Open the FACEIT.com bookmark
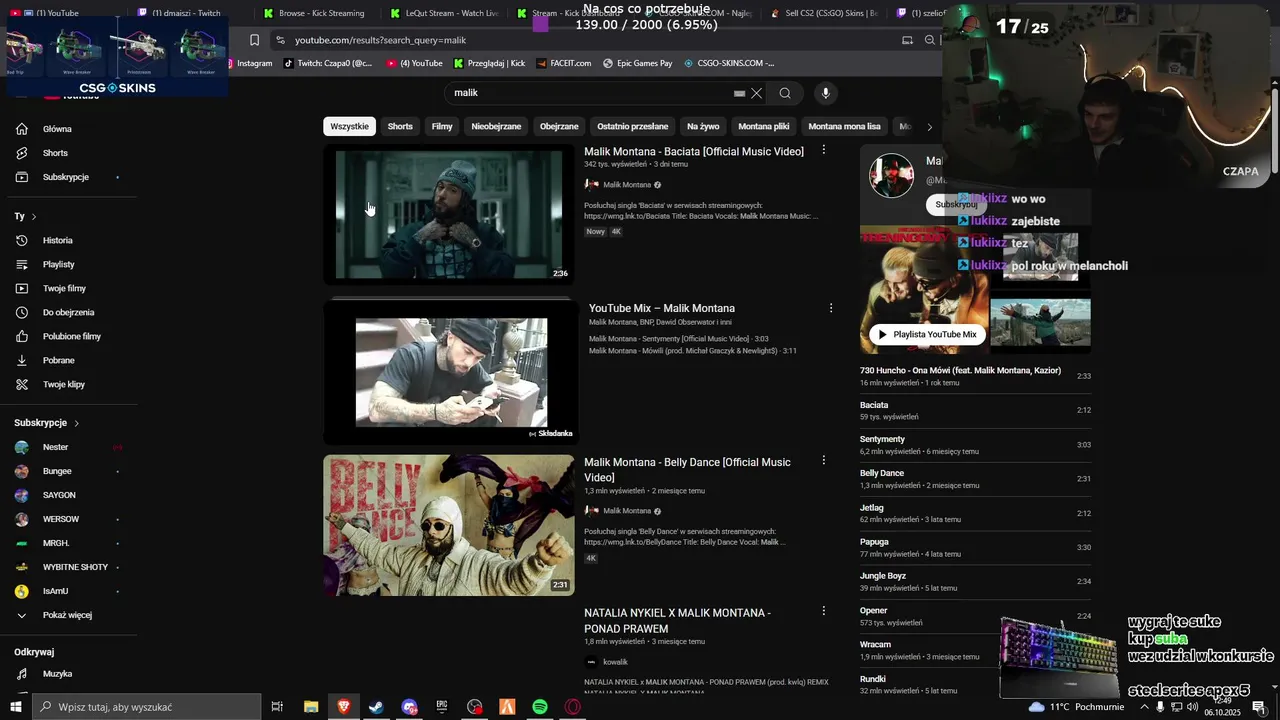The height and width of the screenshot is (720, 1280). (563, 63)
